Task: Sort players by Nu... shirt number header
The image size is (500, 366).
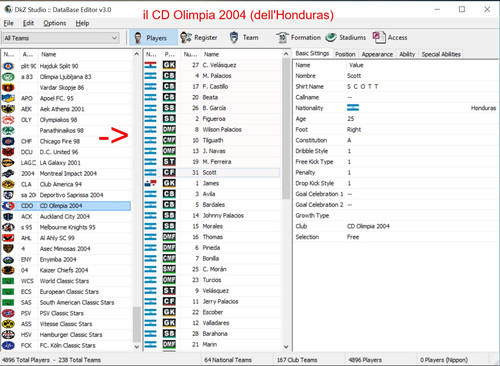Action: pos(191,54)
